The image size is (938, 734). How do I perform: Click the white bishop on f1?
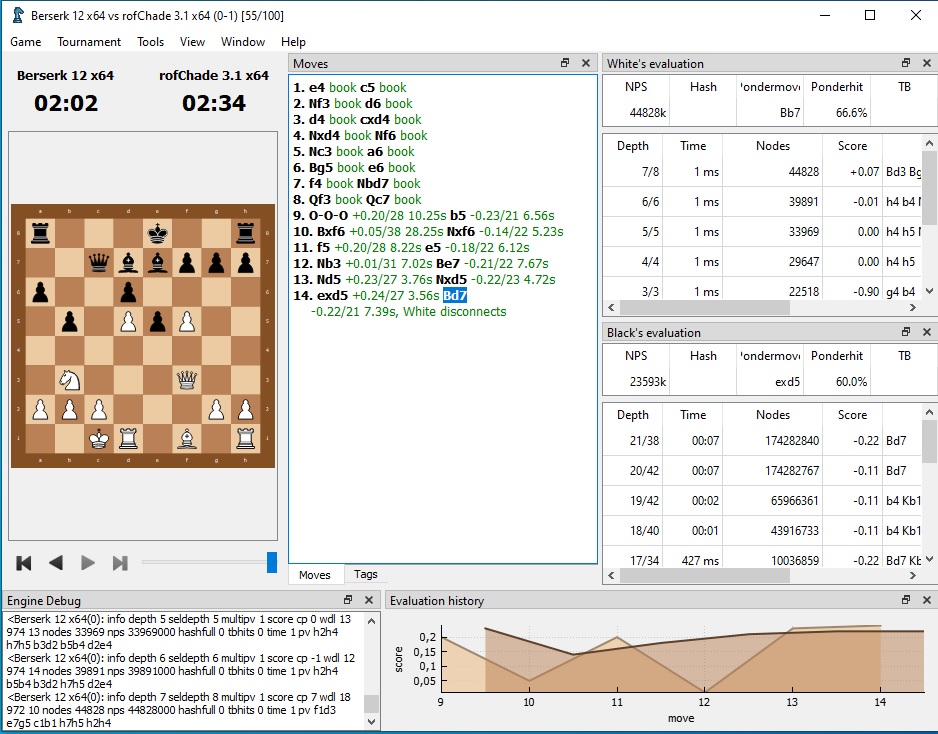point(187,438)
